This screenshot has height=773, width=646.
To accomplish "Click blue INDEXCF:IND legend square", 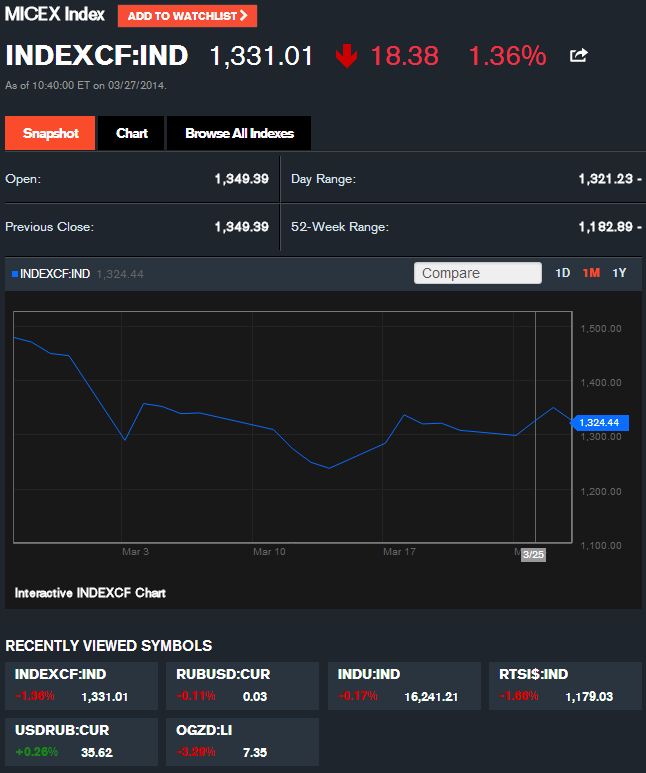I will (14, 273).
